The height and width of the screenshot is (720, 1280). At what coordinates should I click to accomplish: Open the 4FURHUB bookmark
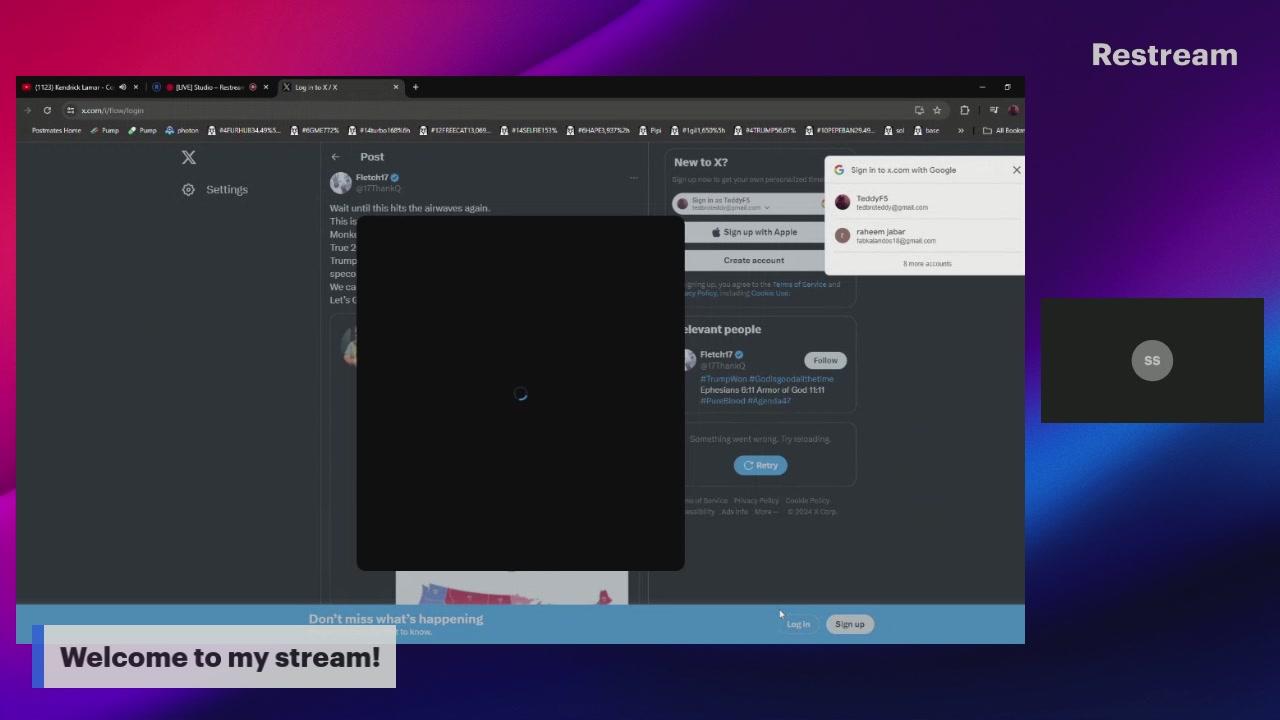pos(245,130)
